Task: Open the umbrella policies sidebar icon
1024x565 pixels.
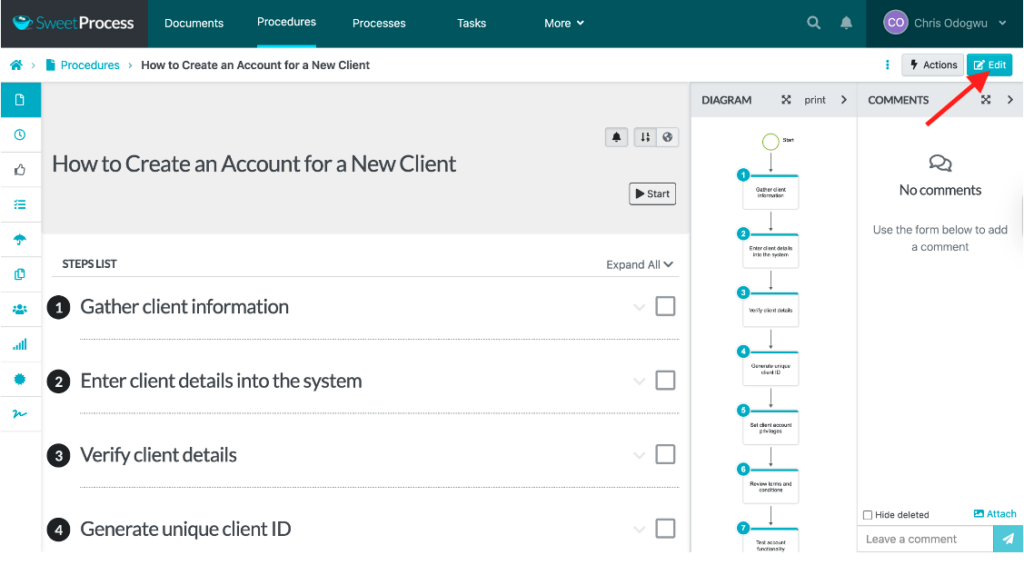Action: pyautogui.click(x=20, y=240)
